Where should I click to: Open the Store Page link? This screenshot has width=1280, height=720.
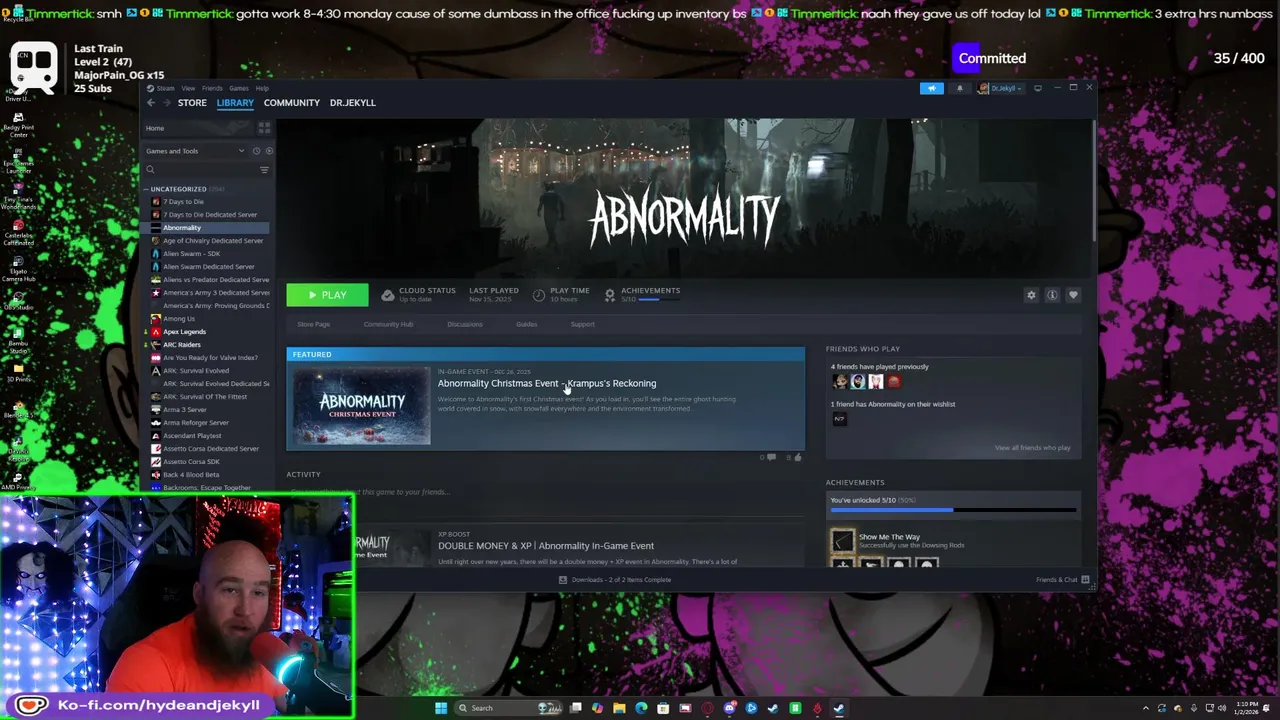point(313,324)
